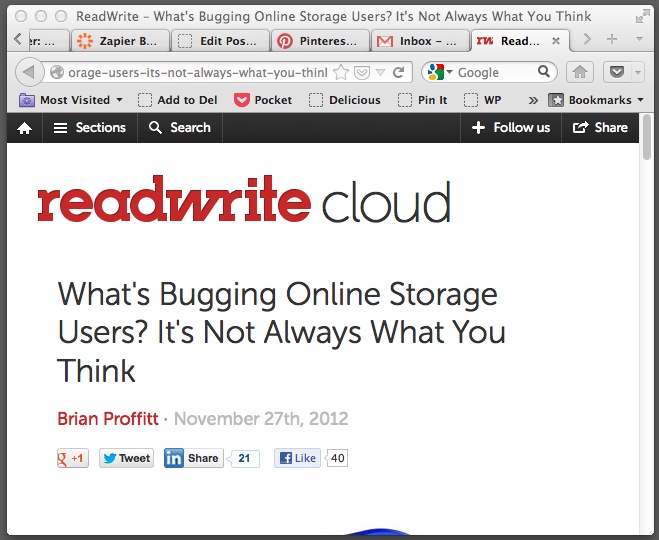
Task: Open Pocket list toolbar button
Action: click(617, 72)
